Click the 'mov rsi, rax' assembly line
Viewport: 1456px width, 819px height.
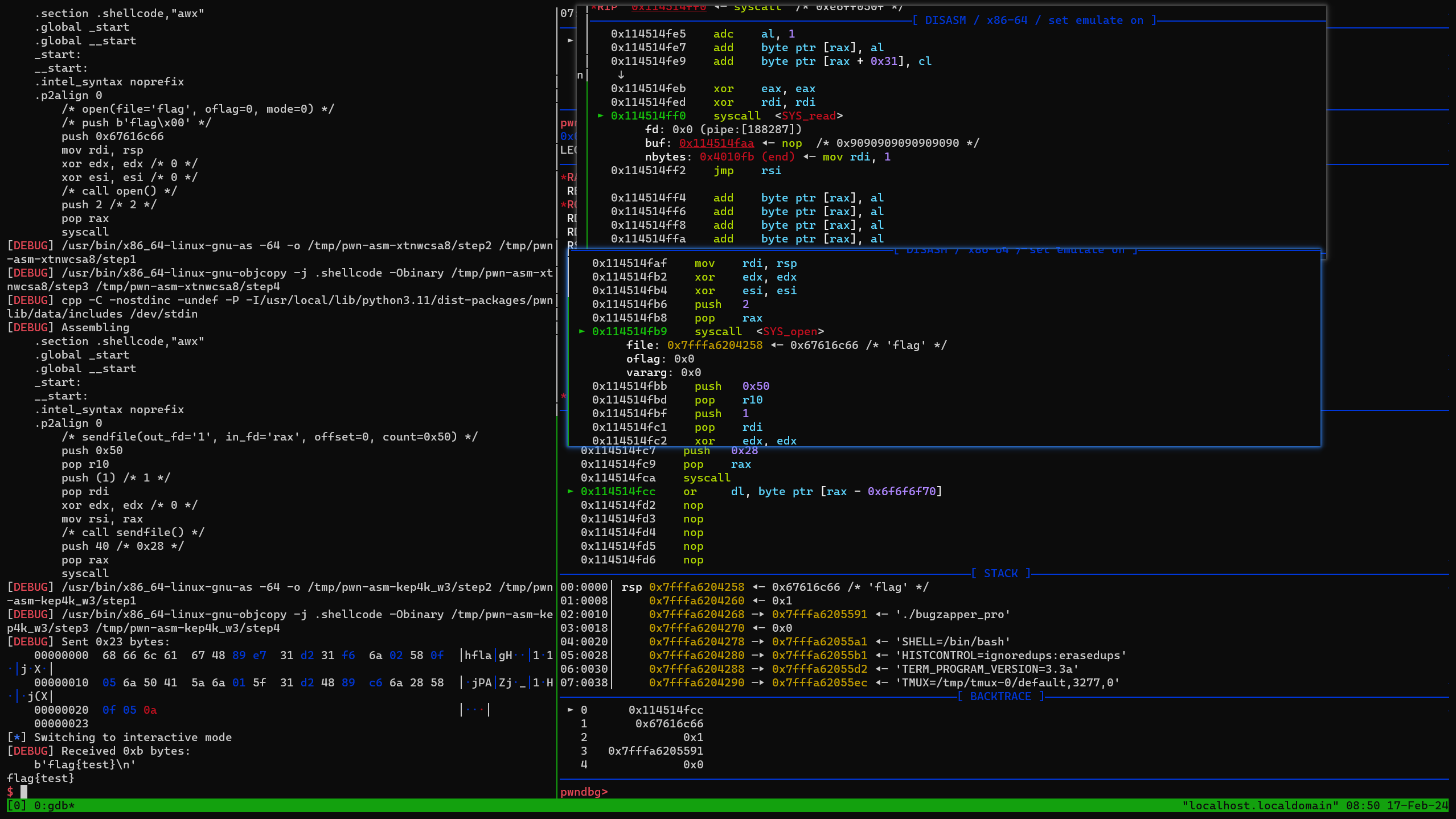pyautogui.click(x=102, y=518)
